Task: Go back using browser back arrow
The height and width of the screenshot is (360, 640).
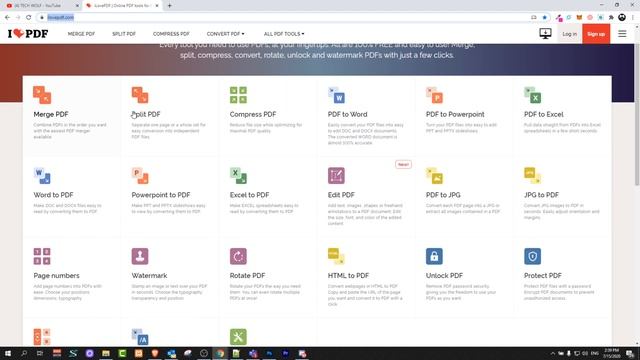Action: pyautogui.click(x=7, y=17)
